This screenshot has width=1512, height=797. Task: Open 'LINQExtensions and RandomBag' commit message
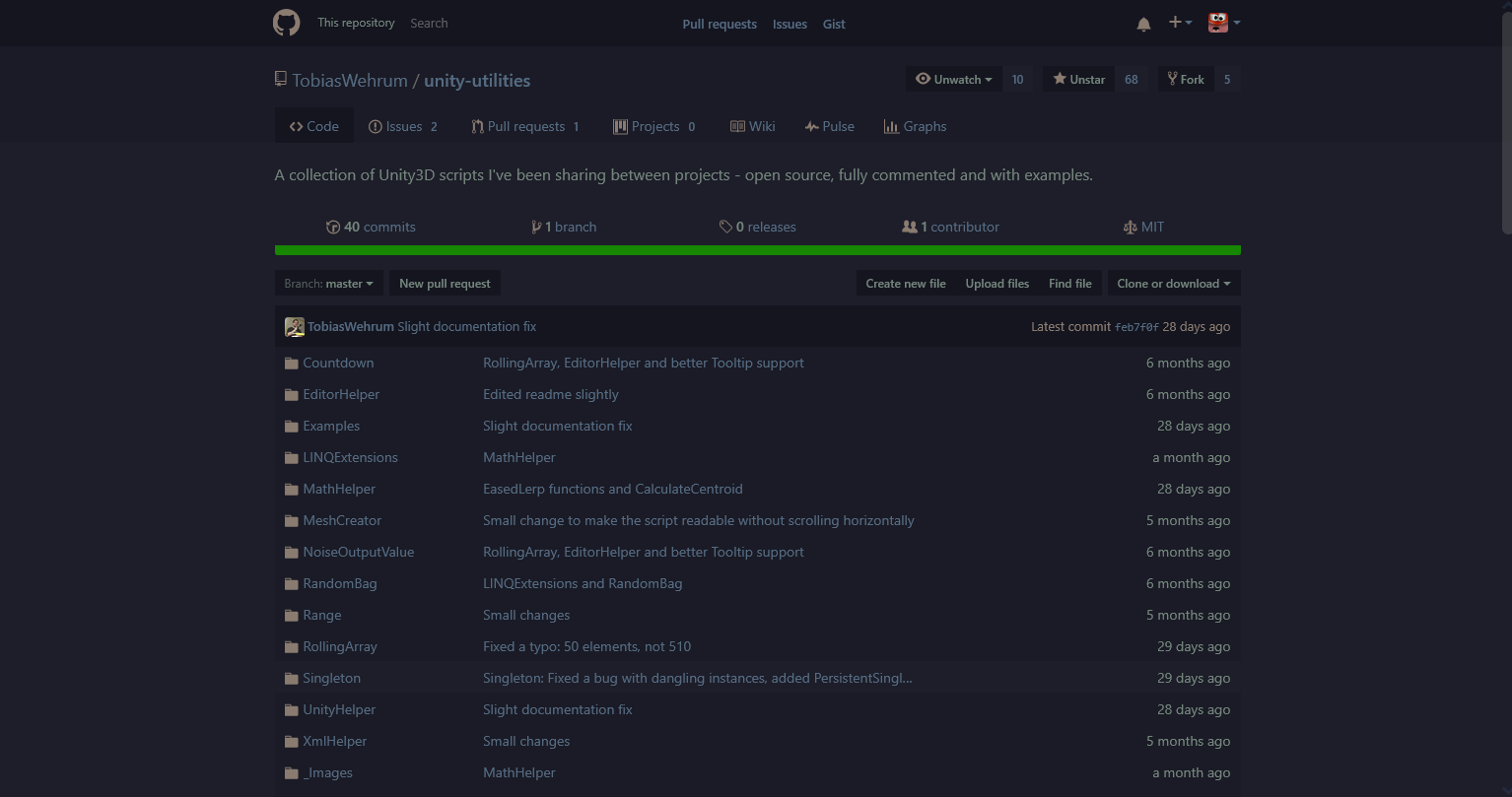(x=583, y=584)
